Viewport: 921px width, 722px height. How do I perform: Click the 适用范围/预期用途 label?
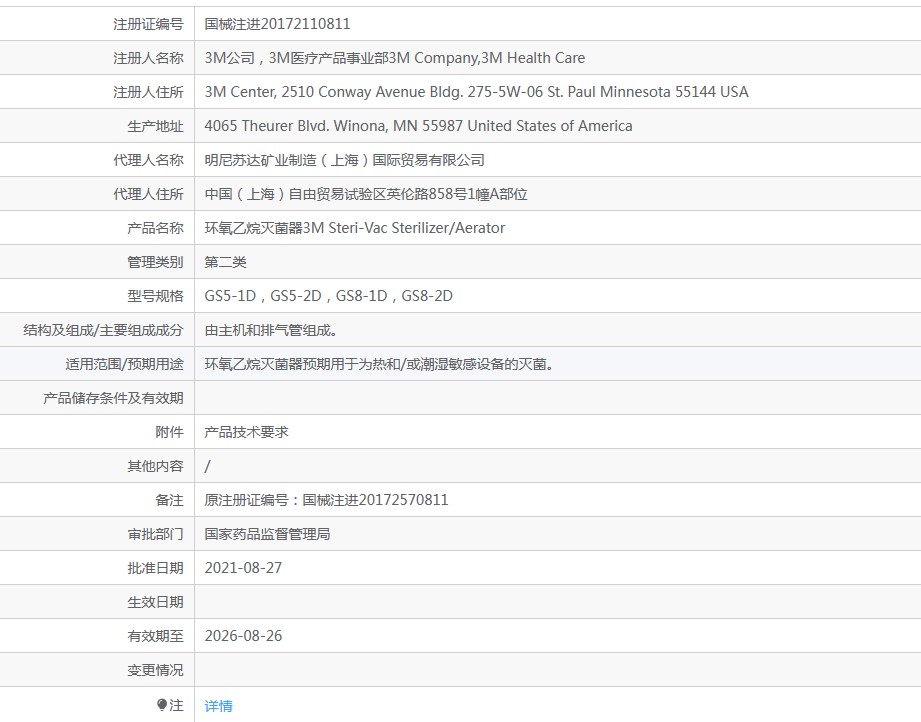[125, 364]
